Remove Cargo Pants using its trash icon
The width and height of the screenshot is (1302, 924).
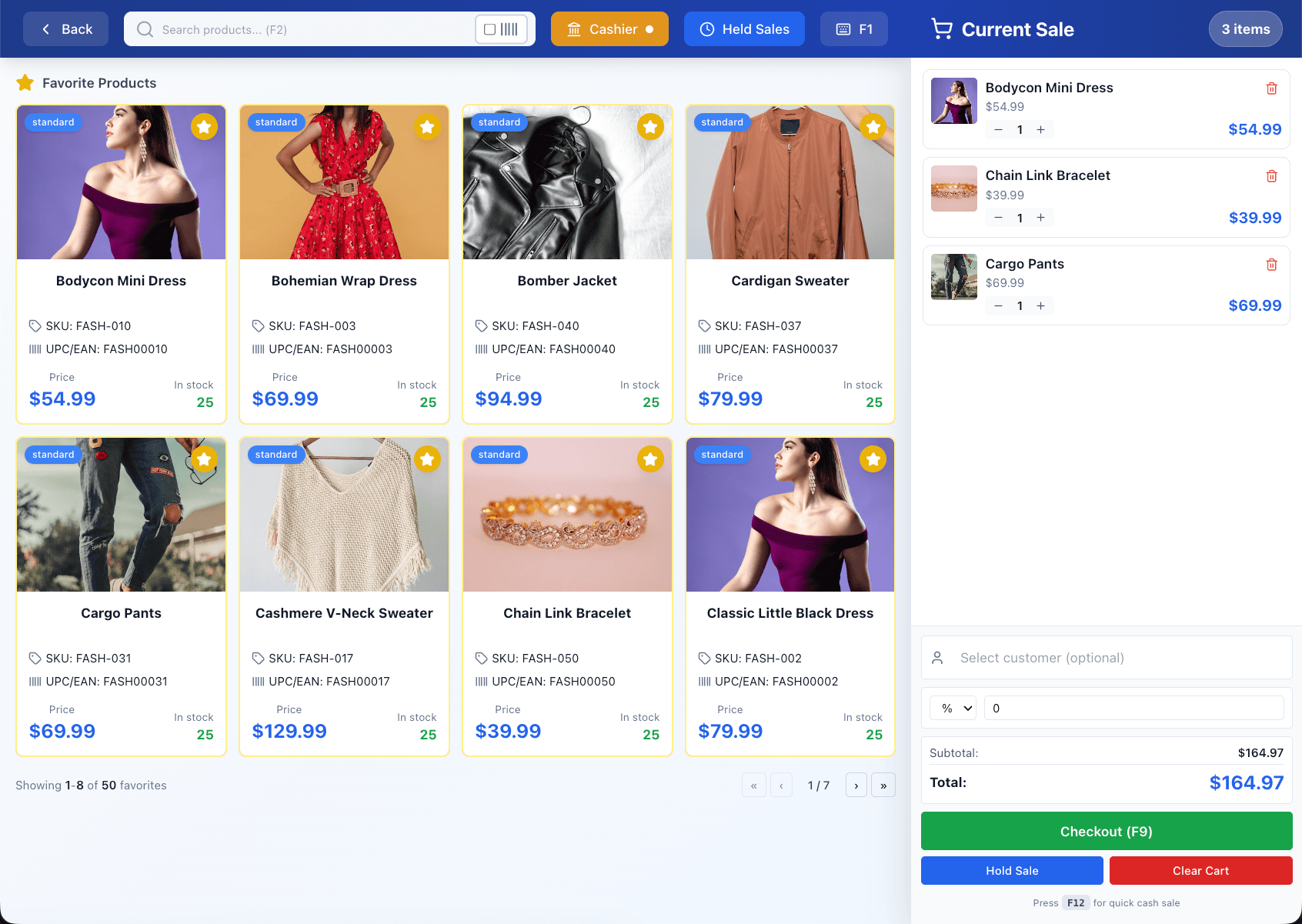tap(1272, 264)
